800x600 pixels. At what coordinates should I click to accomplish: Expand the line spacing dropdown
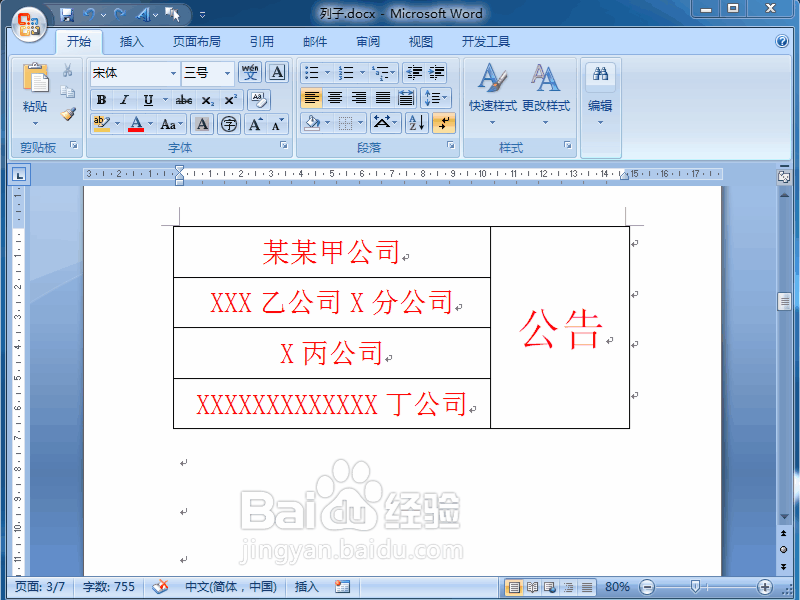coord(434,98)
